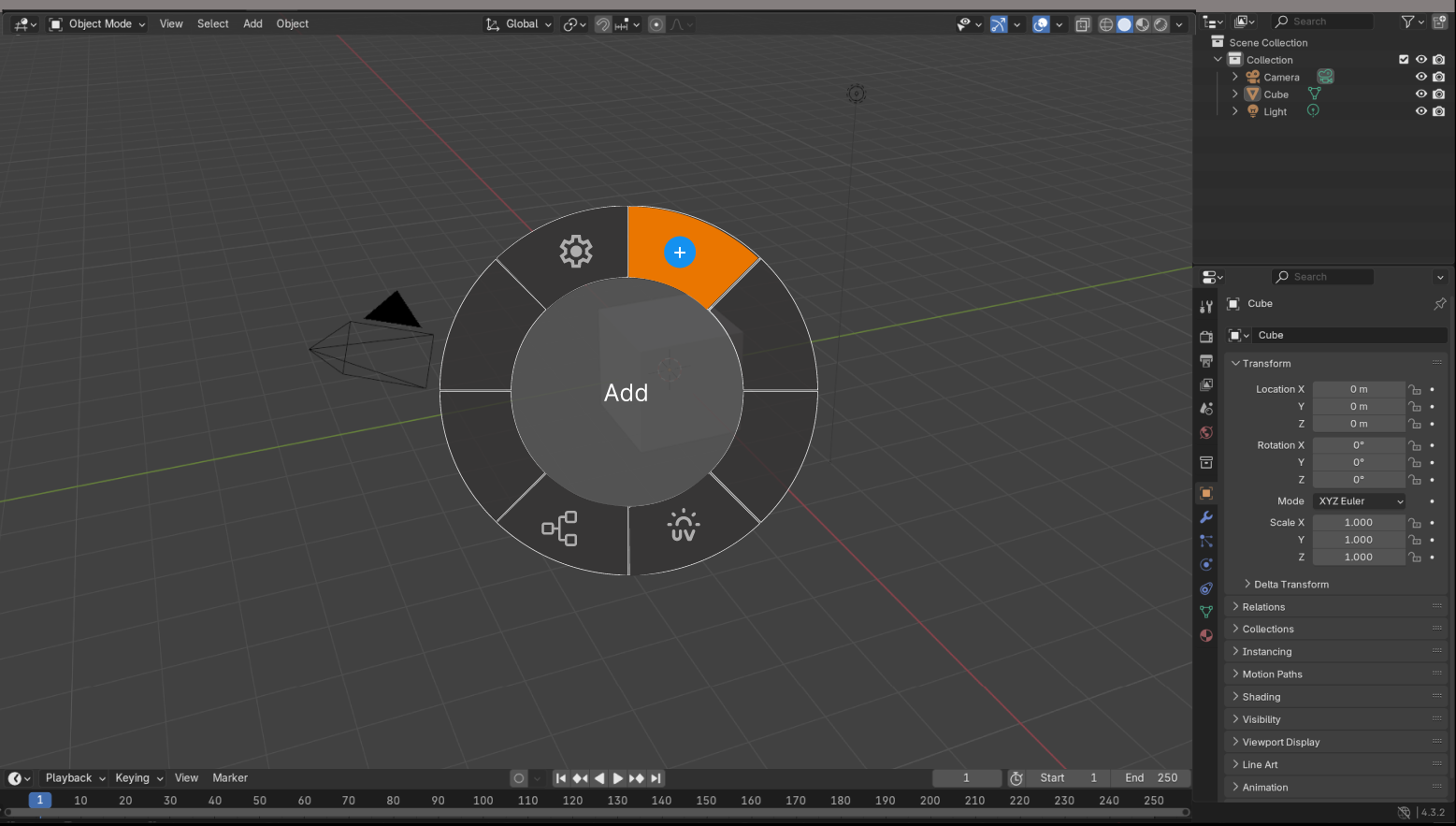Open the Select menu

(x=212, y=23)
